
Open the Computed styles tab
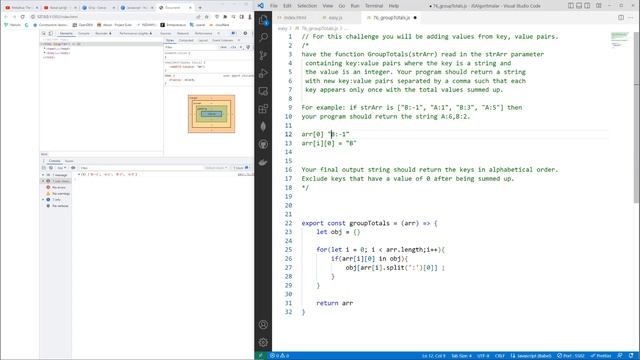click(186, 40)
